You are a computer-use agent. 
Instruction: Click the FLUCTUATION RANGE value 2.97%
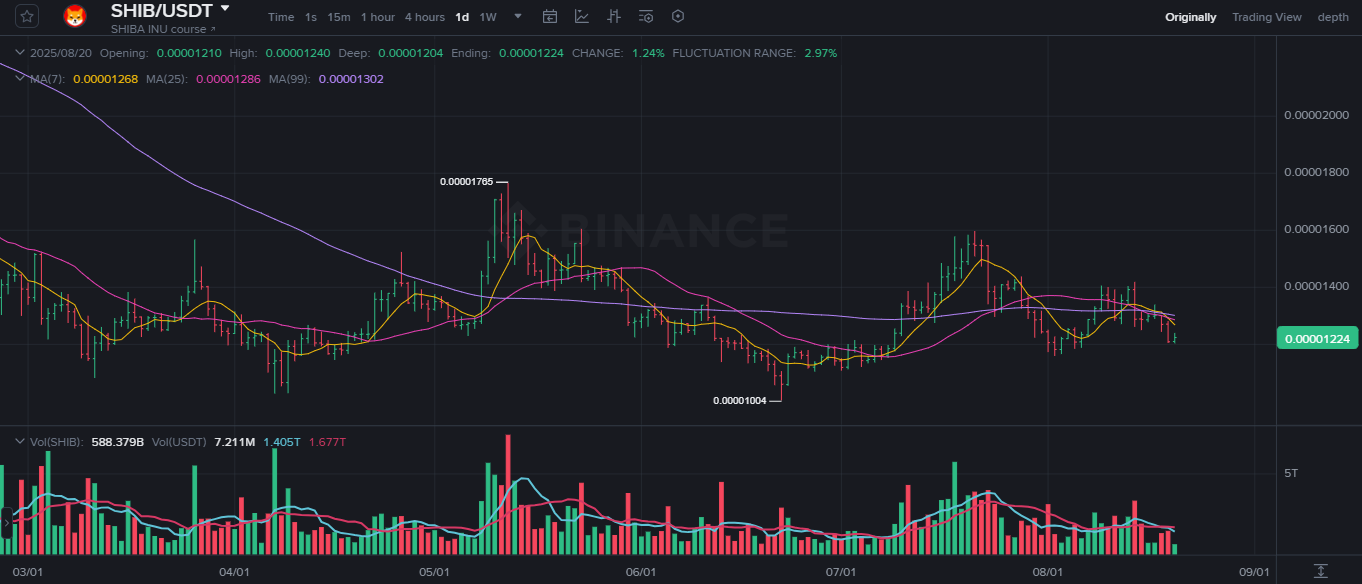[821, 53]
